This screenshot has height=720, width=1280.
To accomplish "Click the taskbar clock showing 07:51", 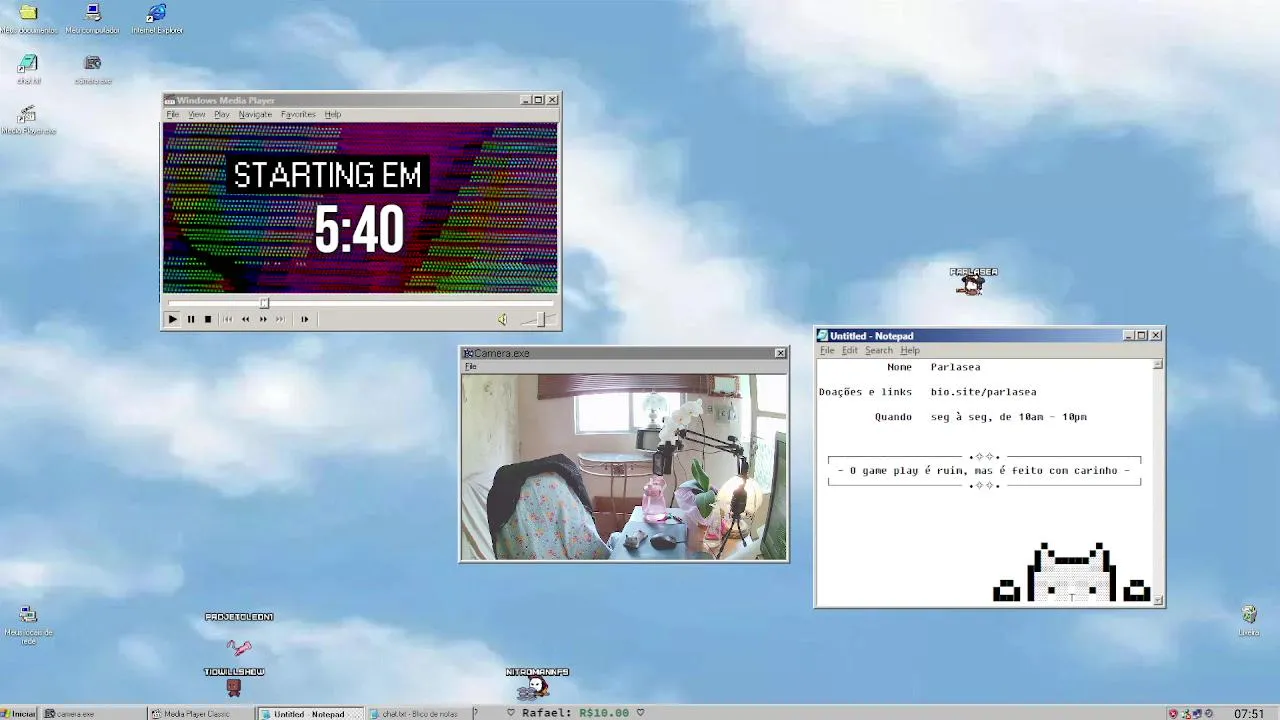I will (1249, 713).
